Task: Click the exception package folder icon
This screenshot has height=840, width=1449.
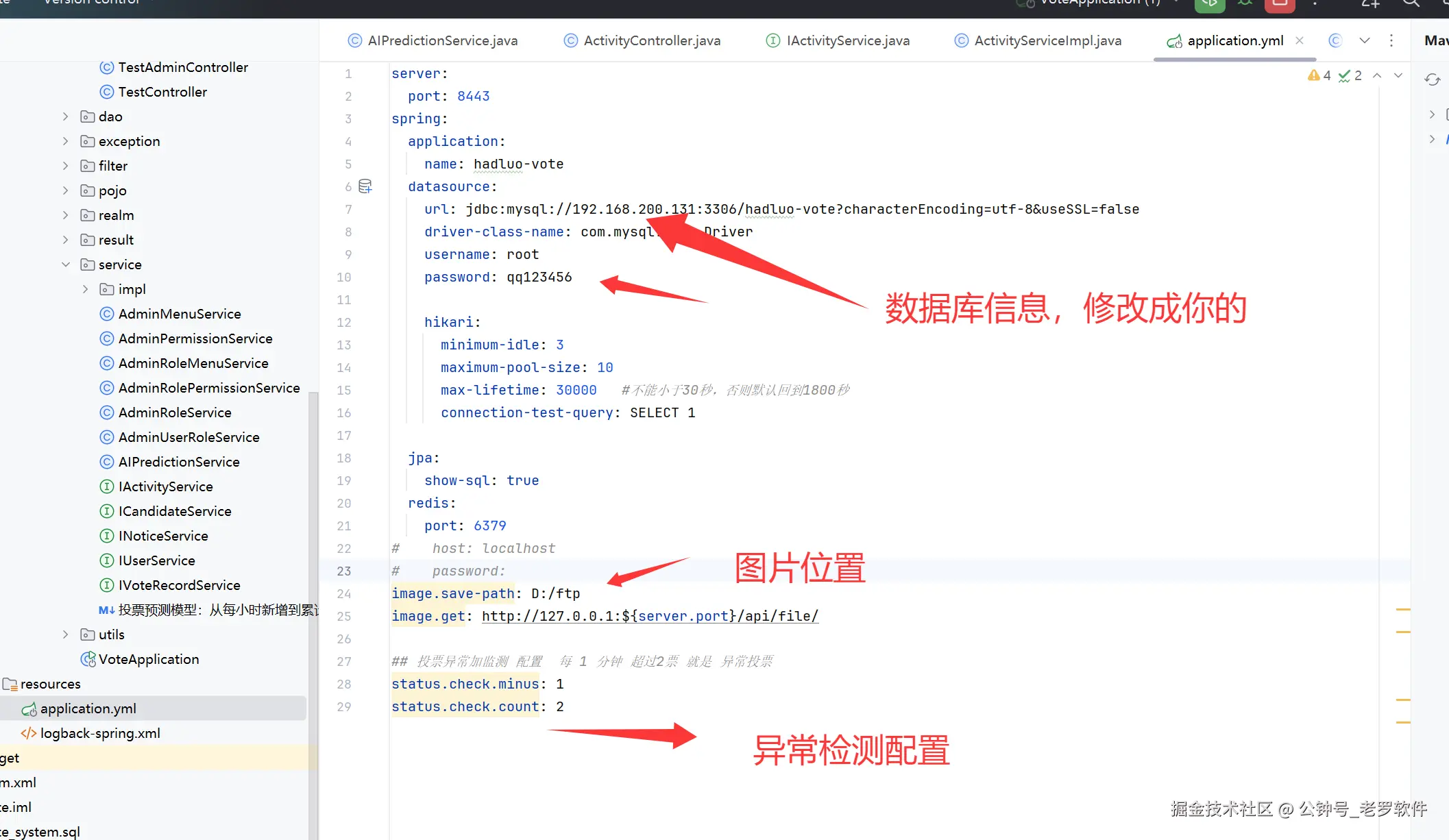Action: pyautogui.click(x=87, y=141)
